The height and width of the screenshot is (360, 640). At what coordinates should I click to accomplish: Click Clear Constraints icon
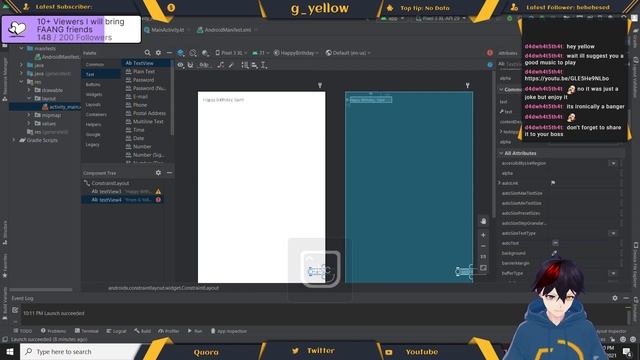221,65
